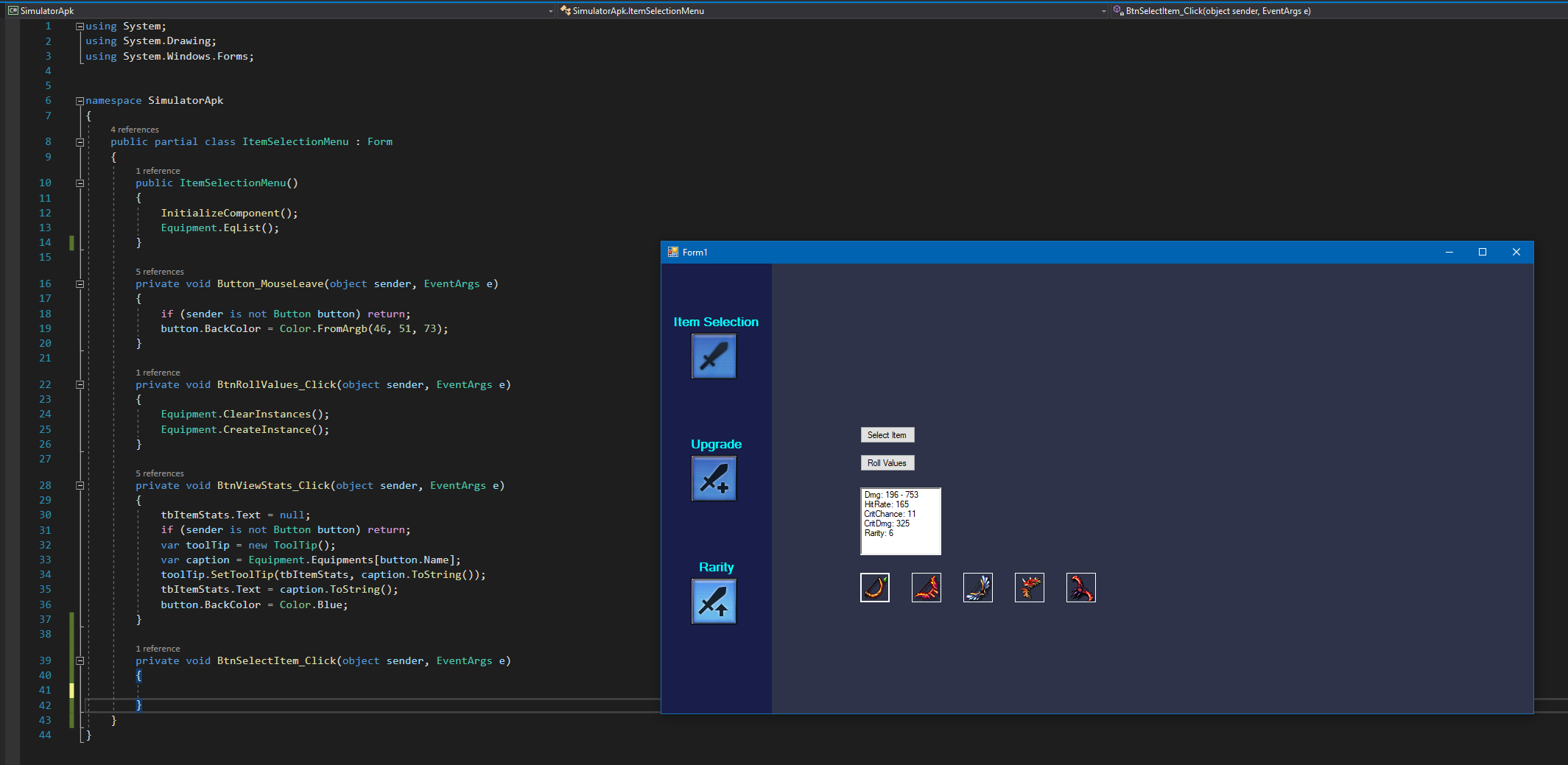
Task: Click the Item Selection sword icon
Action: 714,356
